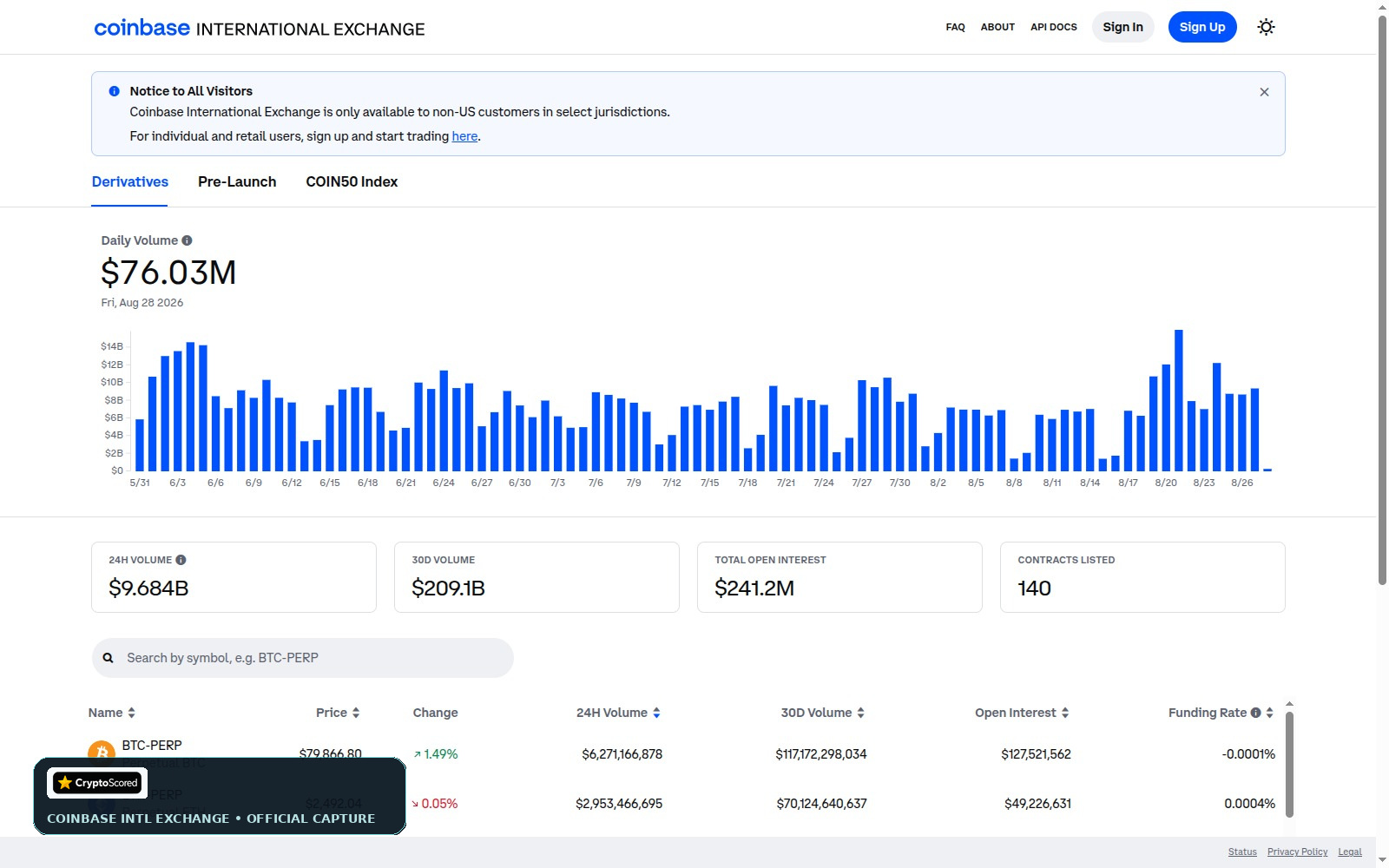
Task: Follow the 'here' sign-up link
Action: (464, 136)
